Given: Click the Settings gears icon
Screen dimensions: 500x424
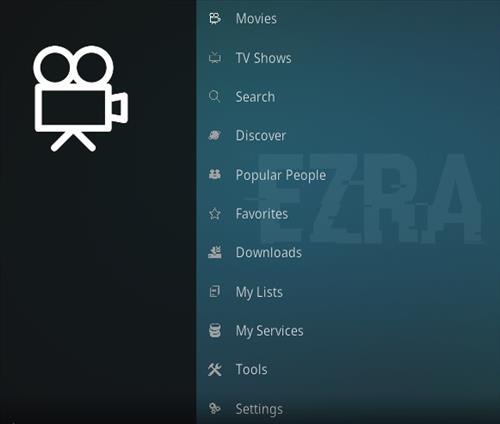Looking at the screenshot, I should (x=214, y=408).
